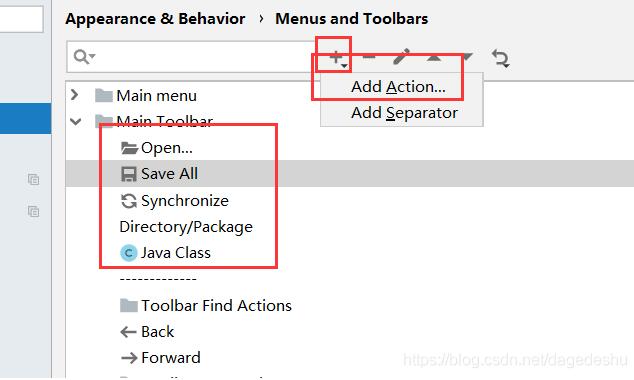Click the minus remove icon
This screenshot has width=634, height=380.
(369, 57)
